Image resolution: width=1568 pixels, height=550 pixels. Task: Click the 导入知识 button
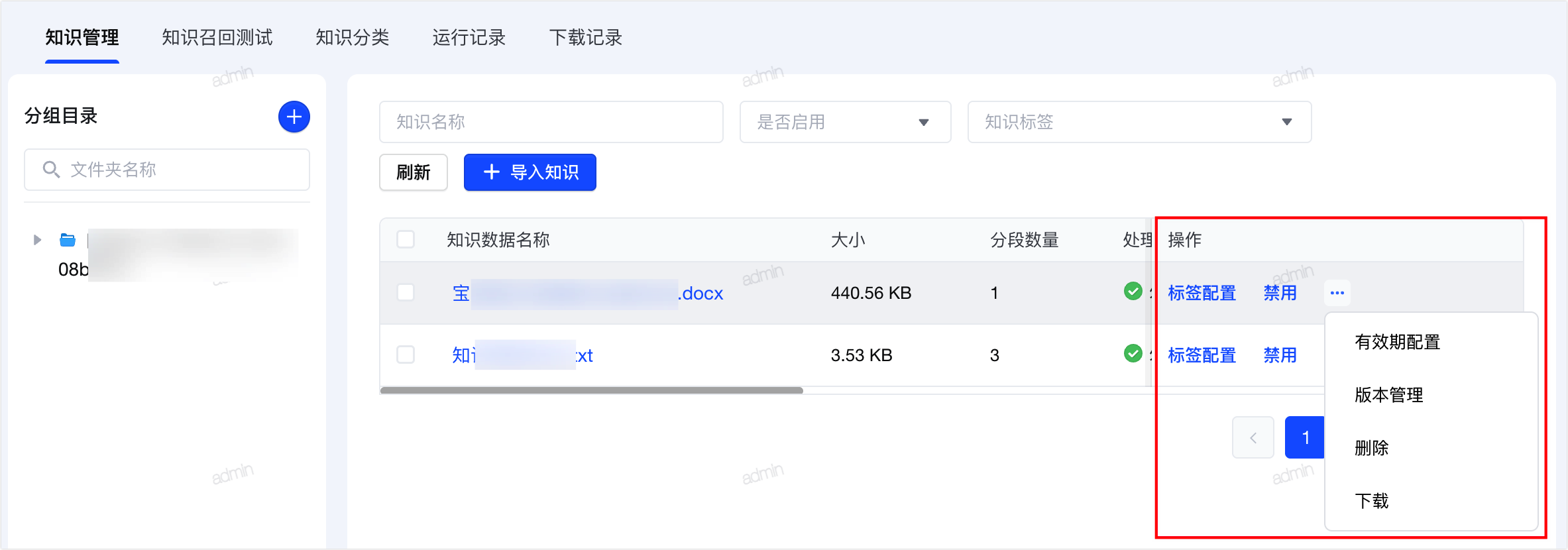[530, 172]
